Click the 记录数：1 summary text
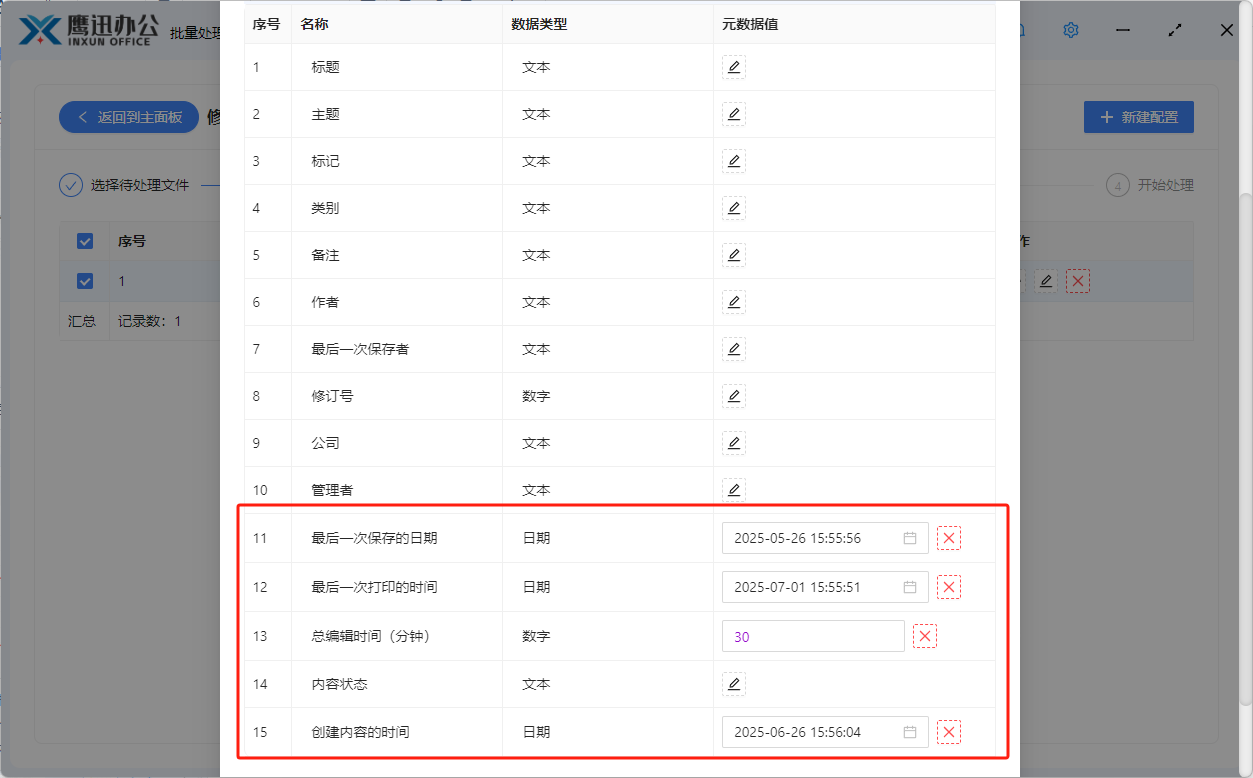1253x778 pixels. pos(150,321)
